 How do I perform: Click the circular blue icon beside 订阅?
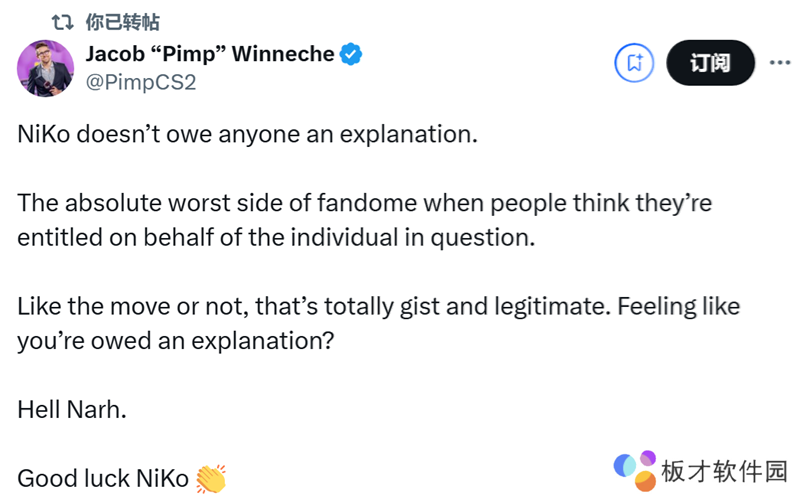click(x=633, y=63)
